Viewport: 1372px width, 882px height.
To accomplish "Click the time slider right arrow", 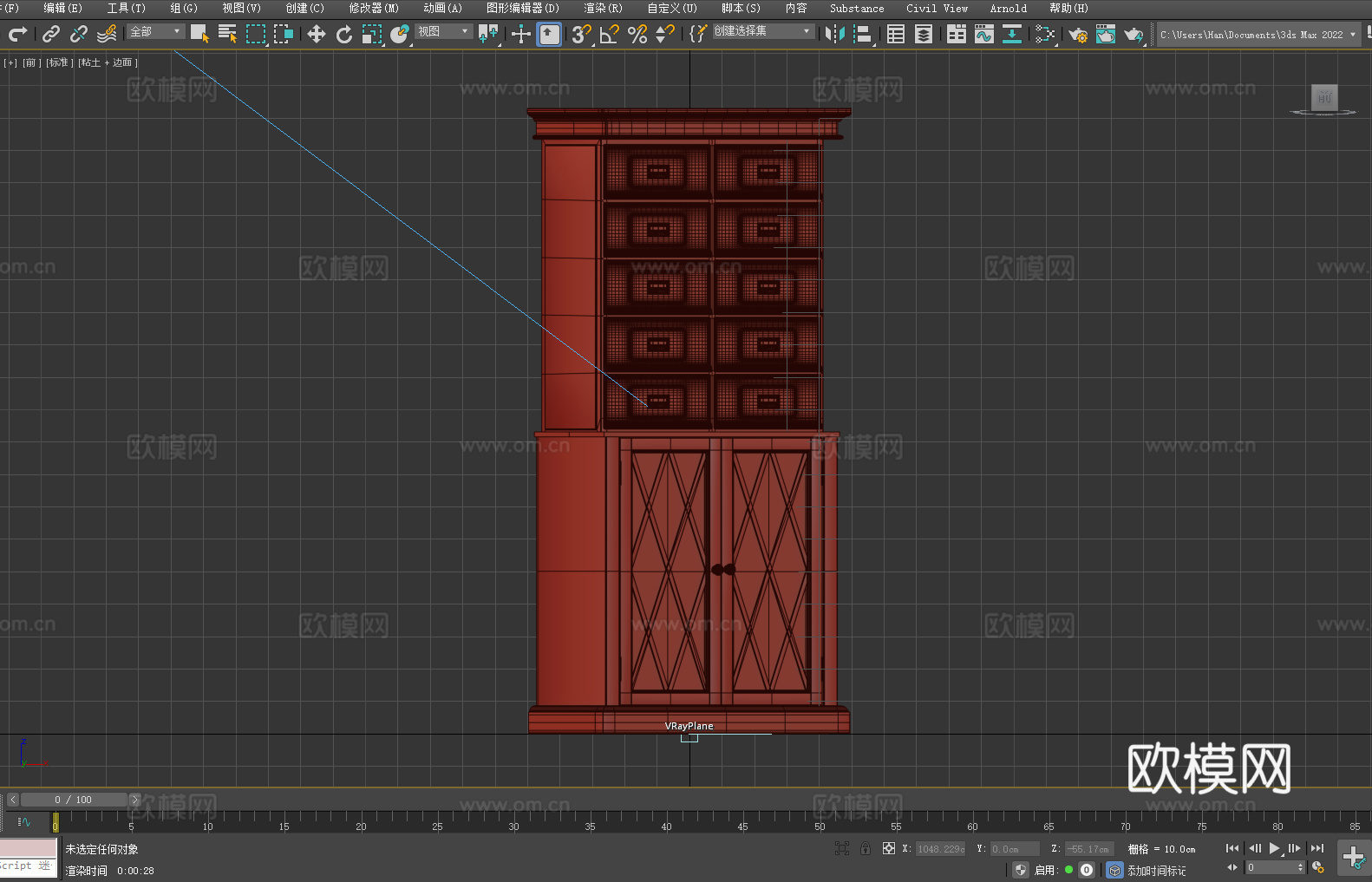I will pos(134,800).
